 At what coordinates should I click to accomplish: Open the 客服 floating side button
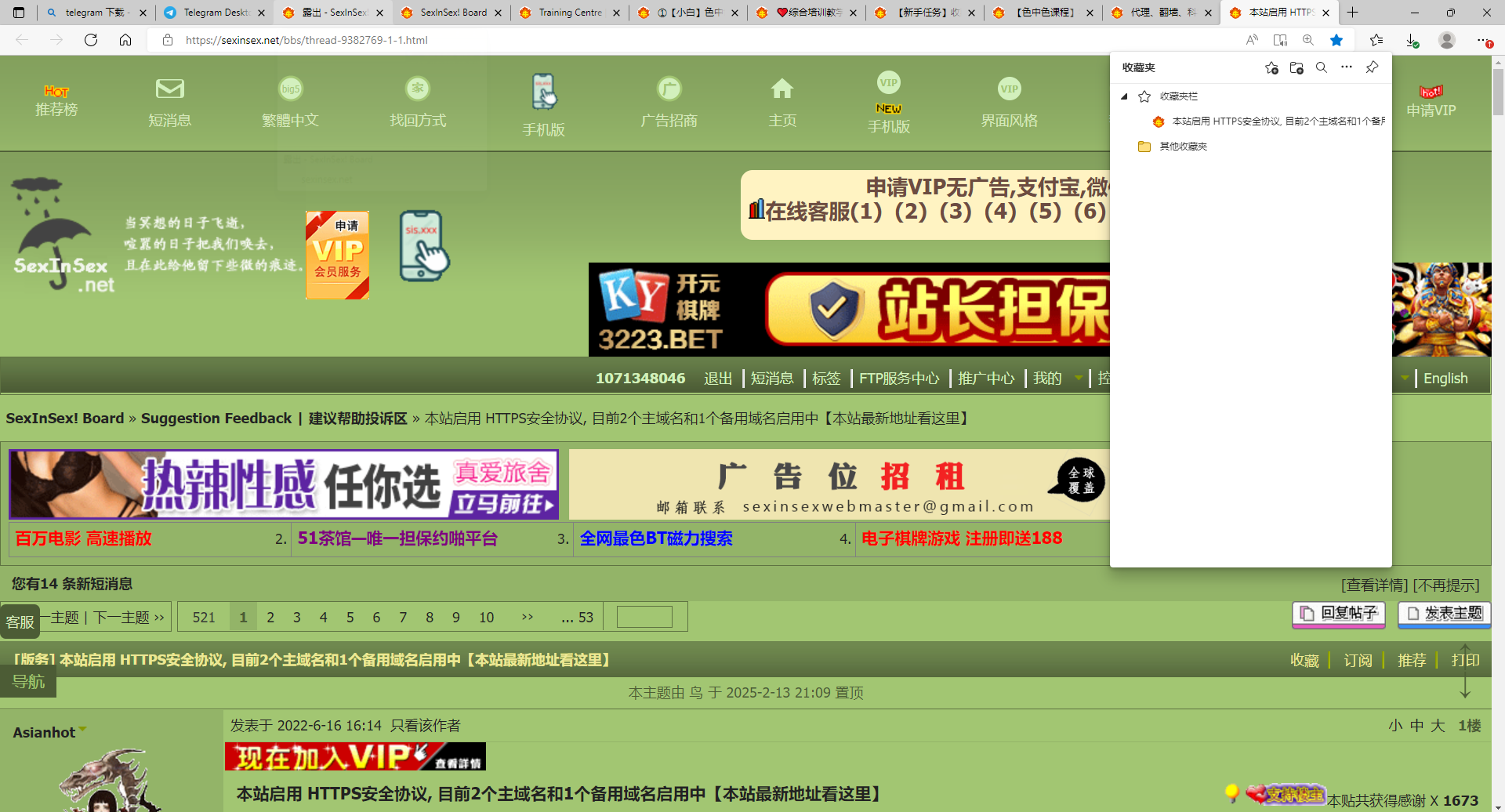(20, 622)
